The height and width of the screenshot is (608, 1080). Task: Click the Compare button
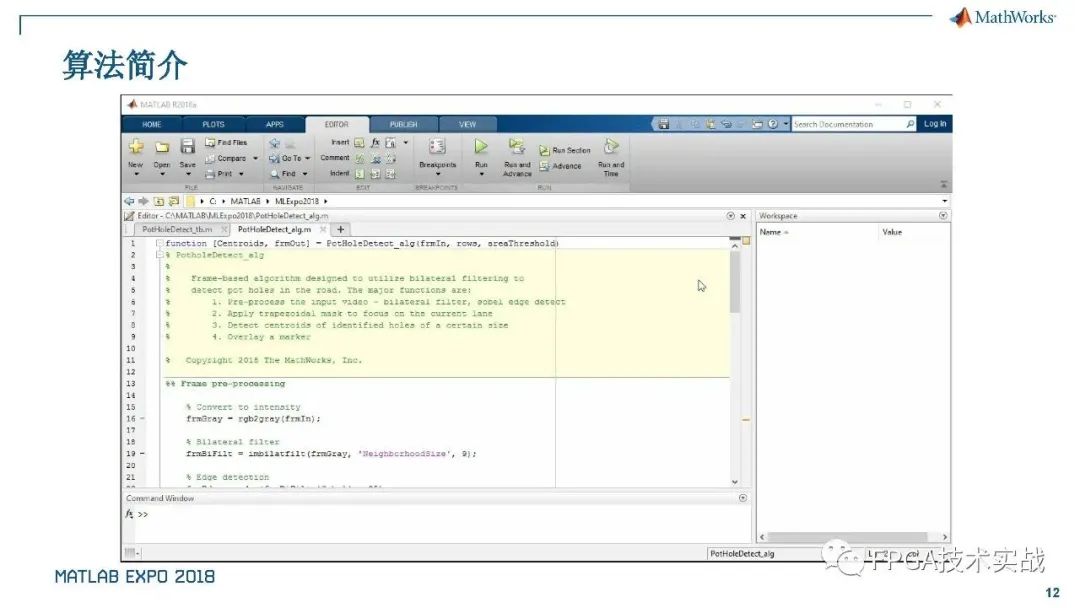(226, 158)
